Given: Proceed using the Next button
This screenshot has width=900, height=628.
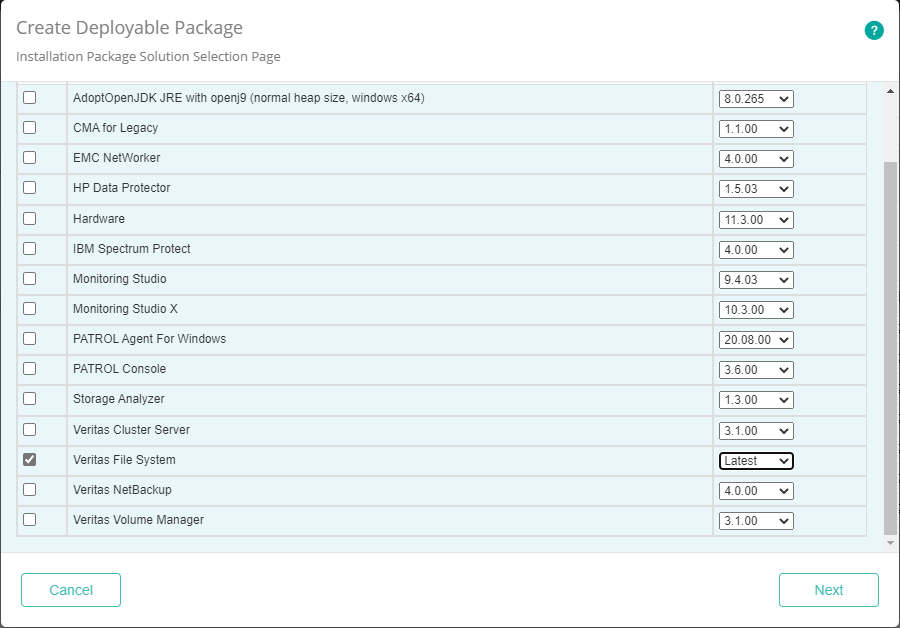Looking at the screenshot, I should coord(828,590).
